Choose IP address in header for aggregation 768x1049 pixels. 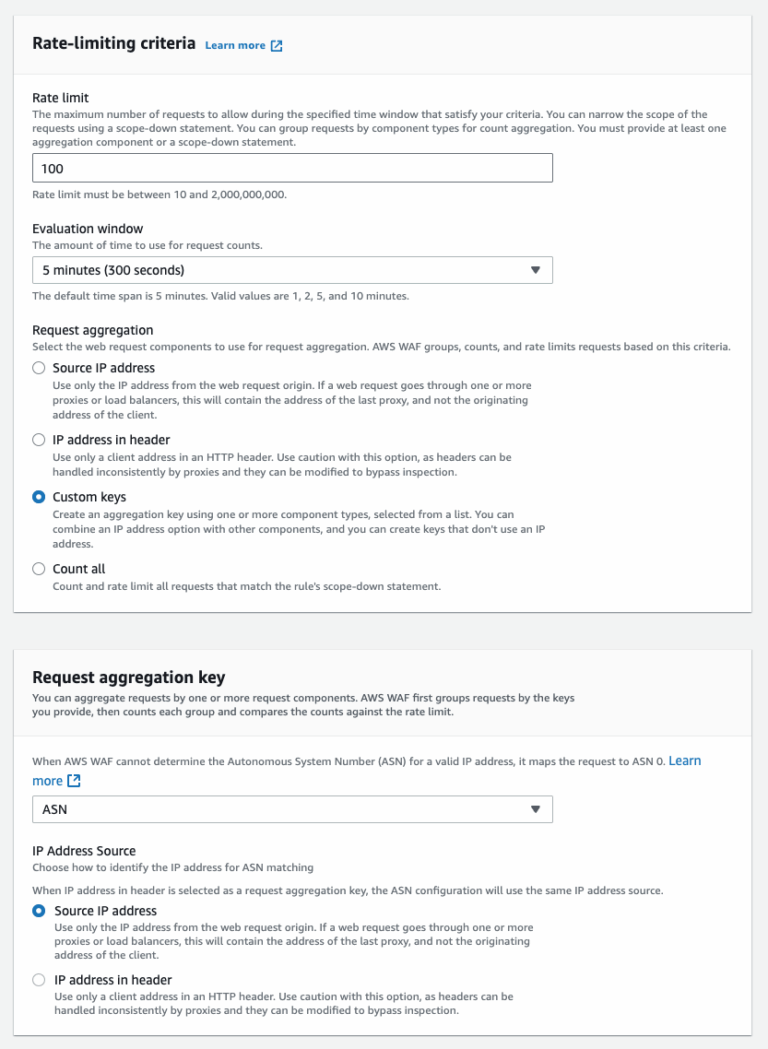[x=38, y=439]
